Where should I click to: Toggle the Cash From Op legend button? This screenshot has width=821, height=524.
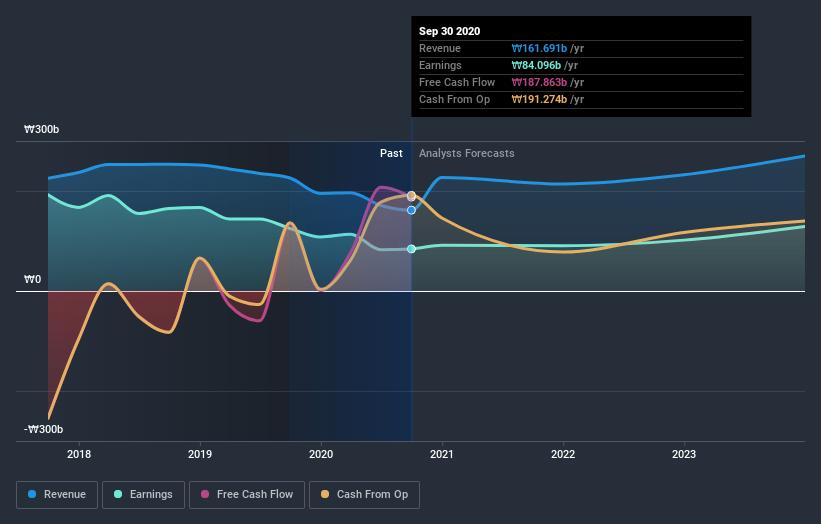364,495
